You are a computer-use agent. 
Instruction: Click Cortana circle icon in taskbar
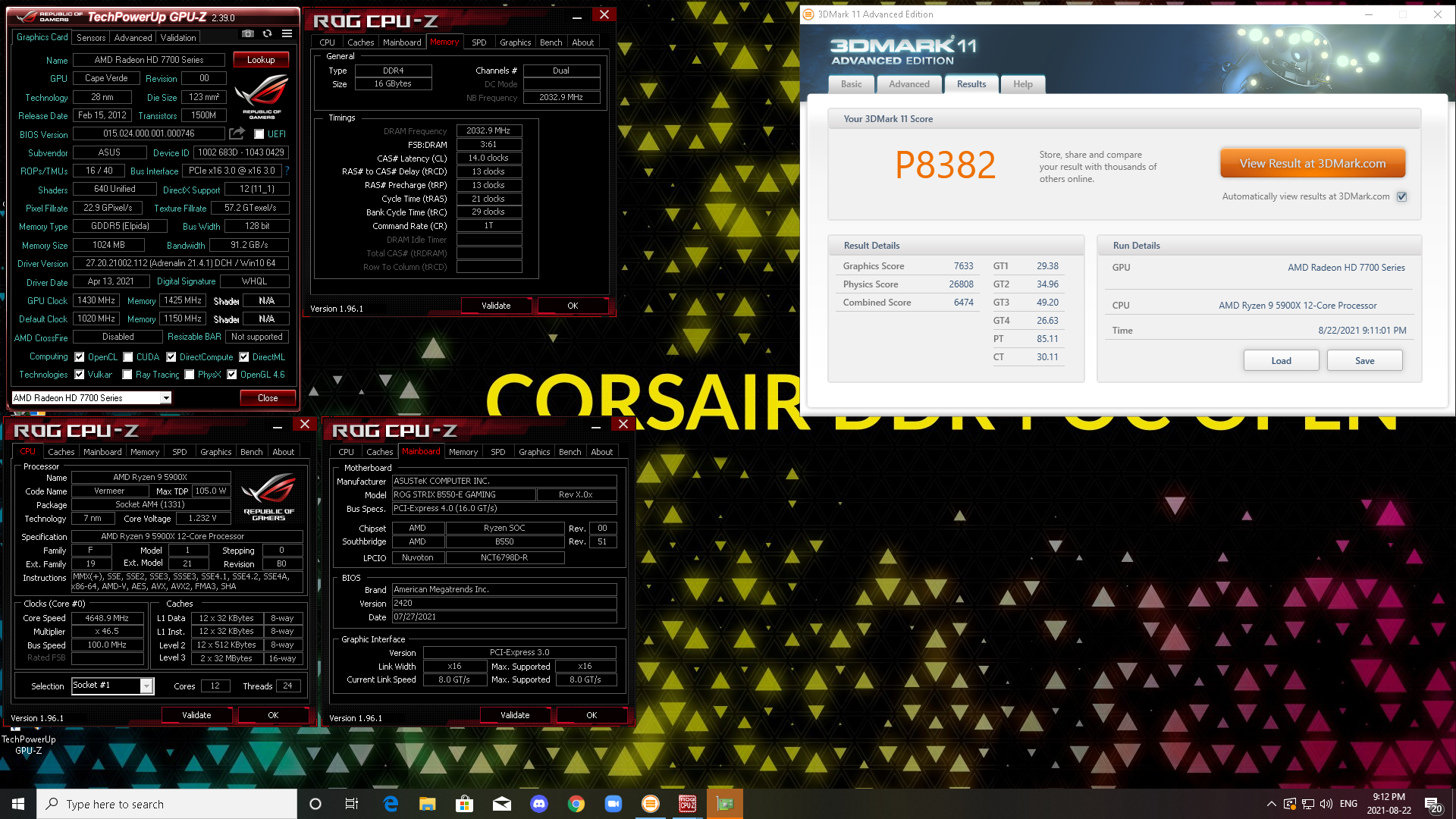[315, 804]
